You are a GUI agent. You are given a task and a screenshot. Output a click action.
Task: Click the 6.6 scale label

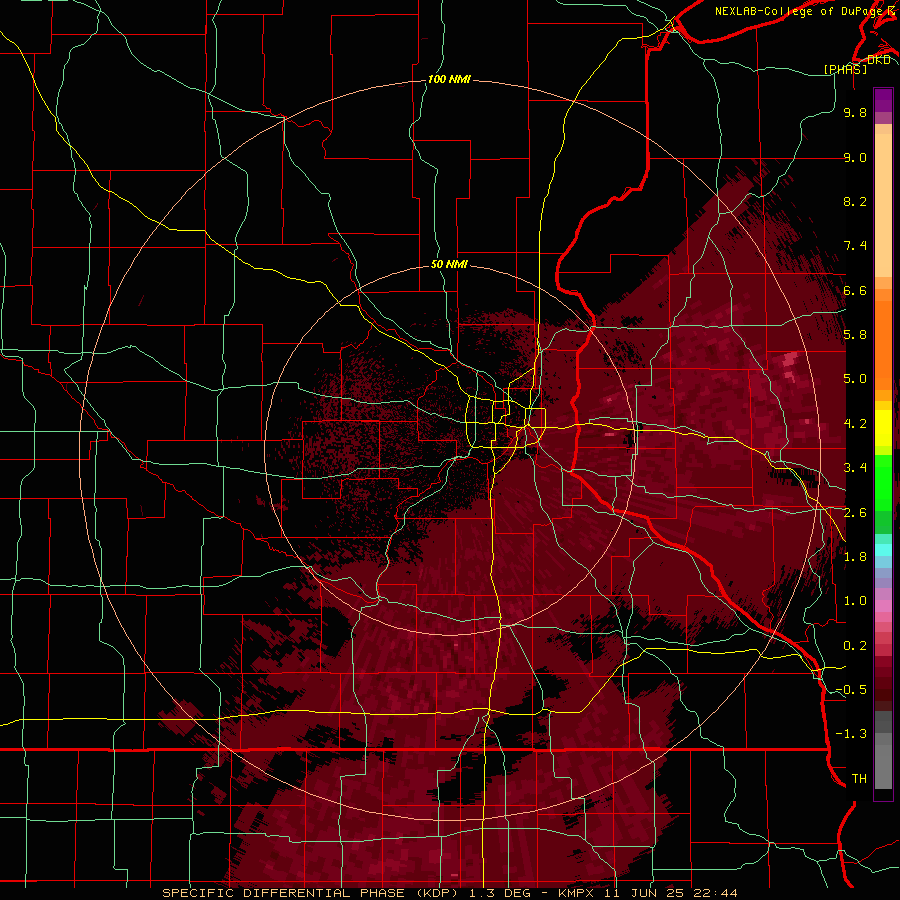tap(855, 290)
